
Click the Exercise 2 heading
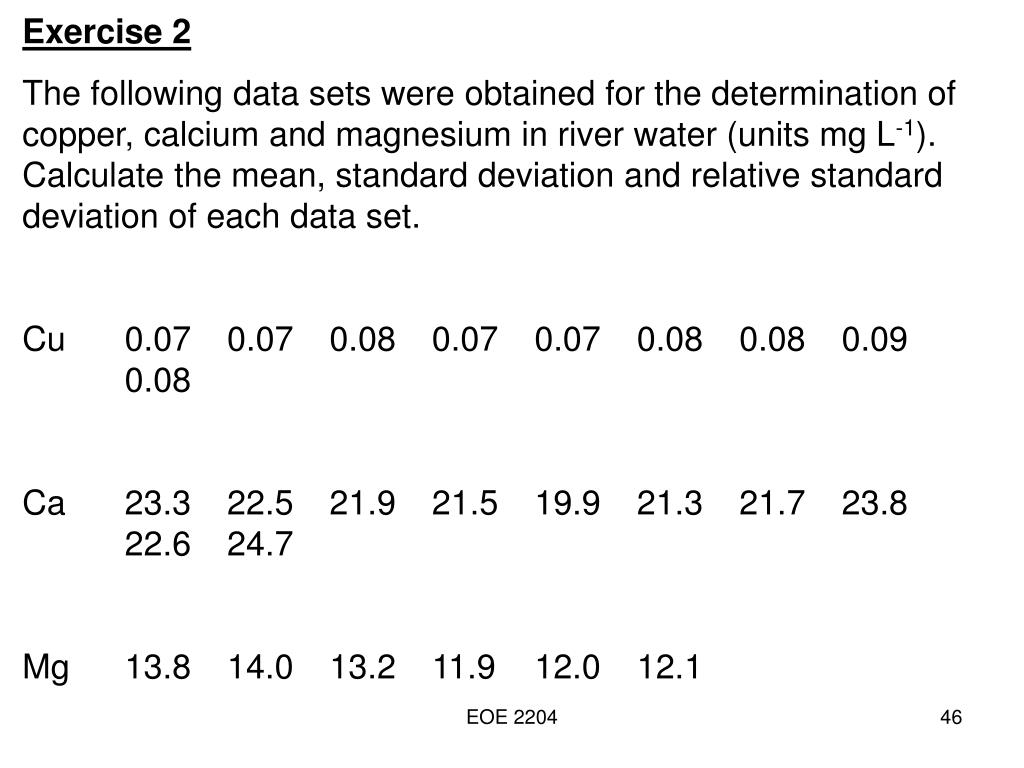pos(106,32)
